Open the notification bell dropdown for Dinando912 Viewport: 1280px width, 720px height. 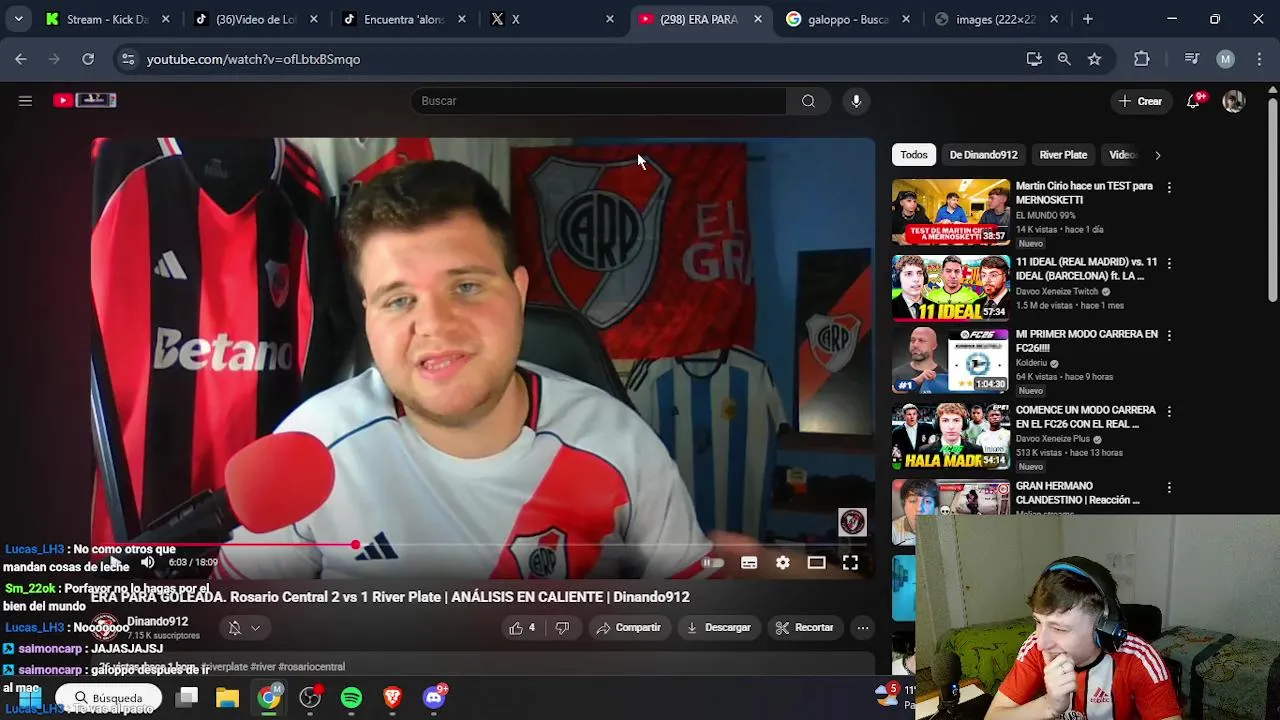pos(243,628)
